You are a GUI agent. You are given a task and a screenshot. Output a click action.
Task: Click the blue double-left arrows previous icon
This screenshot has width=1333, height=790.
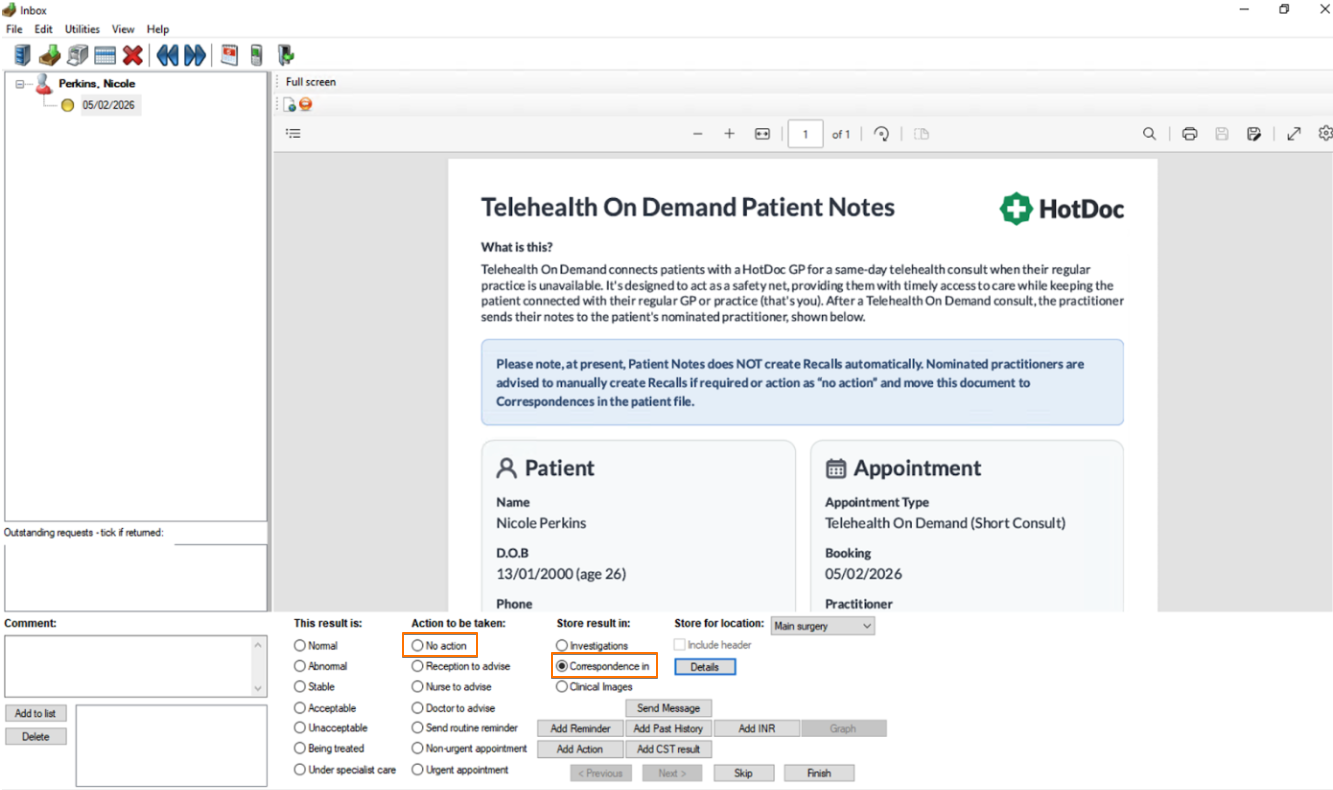167,55
